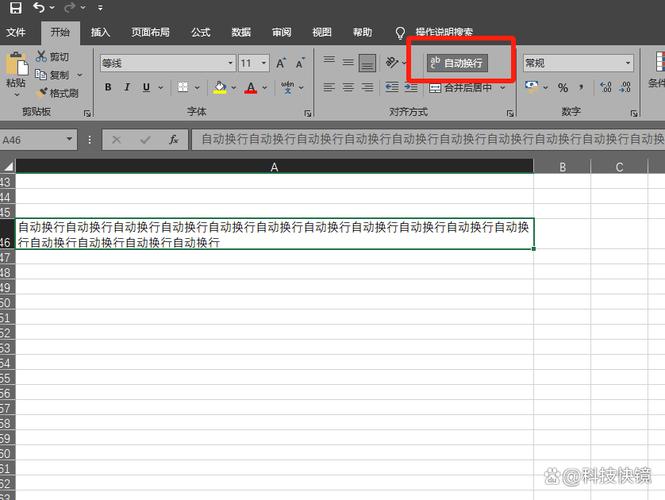Open the font size dropdown showing 11
The image size is (665, 500).
pos(252,63)
